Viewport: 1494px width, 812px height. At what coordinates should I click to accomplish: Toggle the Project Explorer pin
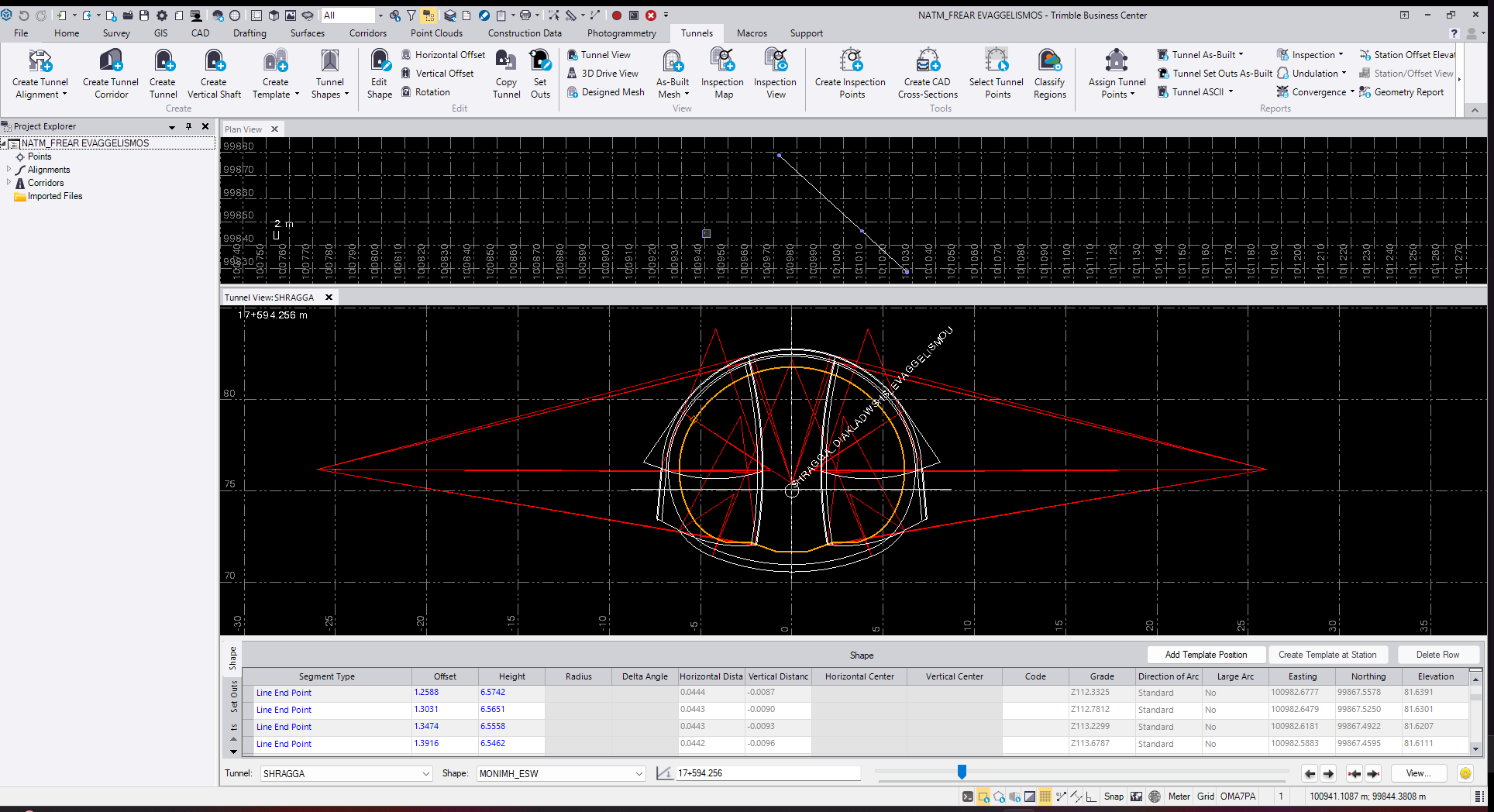(188, 126)
